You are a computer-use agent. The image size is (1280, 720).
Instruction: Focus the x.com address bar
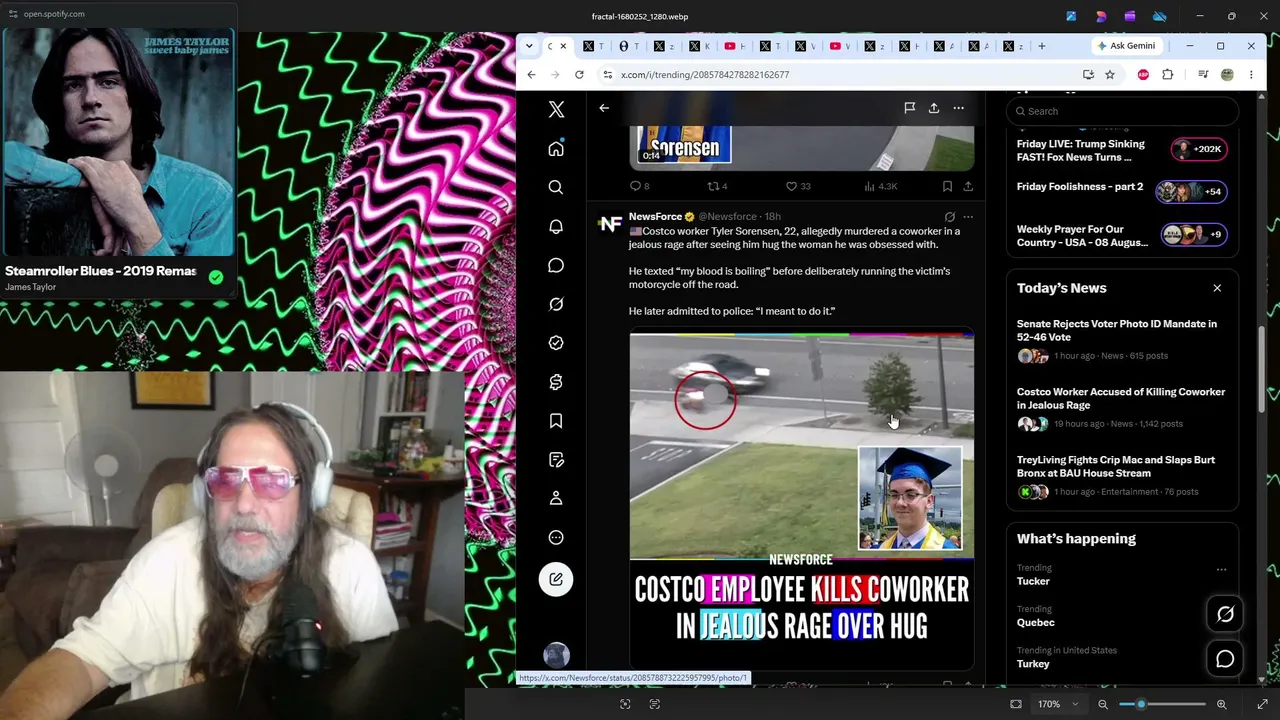click(840, 75)
